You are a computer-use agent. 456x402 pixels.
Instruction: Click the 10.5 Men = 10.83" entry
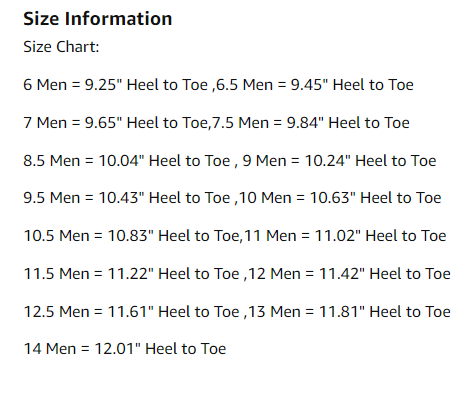[x=89, y=236]
